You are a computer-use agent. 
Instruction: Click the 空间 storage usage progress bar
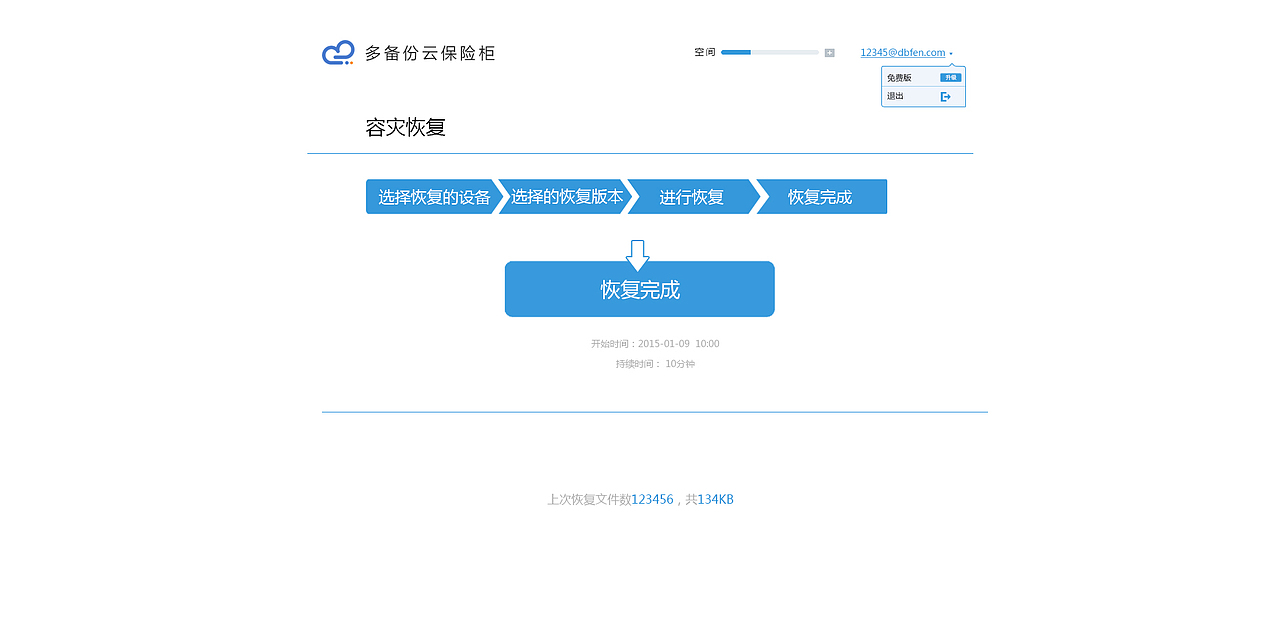click(770, 52)
